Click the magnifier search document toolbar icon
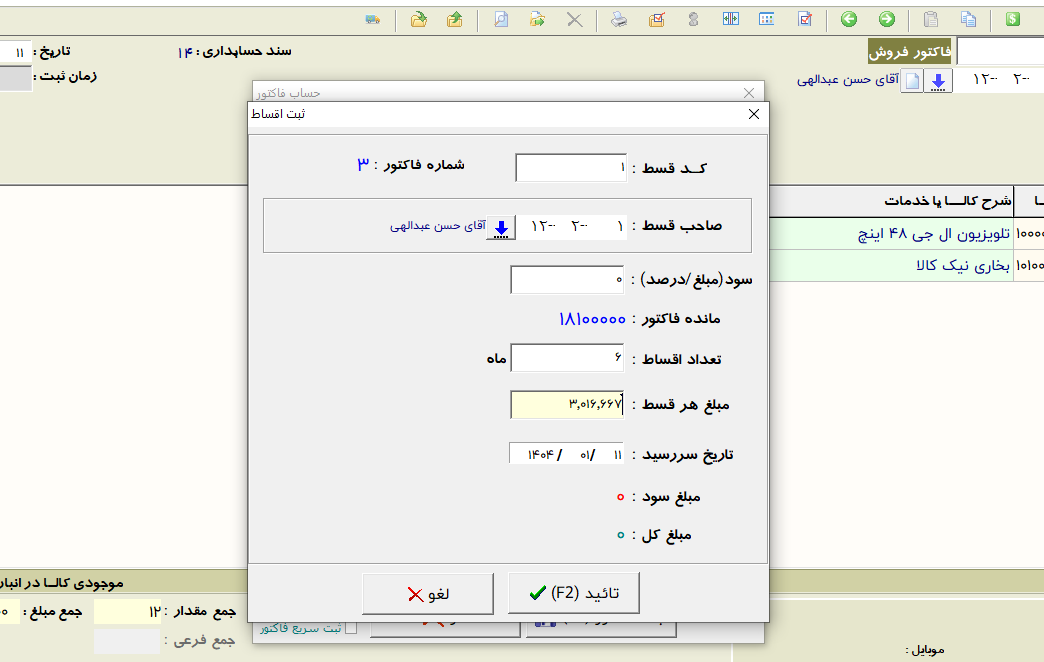 pos(501,19)
